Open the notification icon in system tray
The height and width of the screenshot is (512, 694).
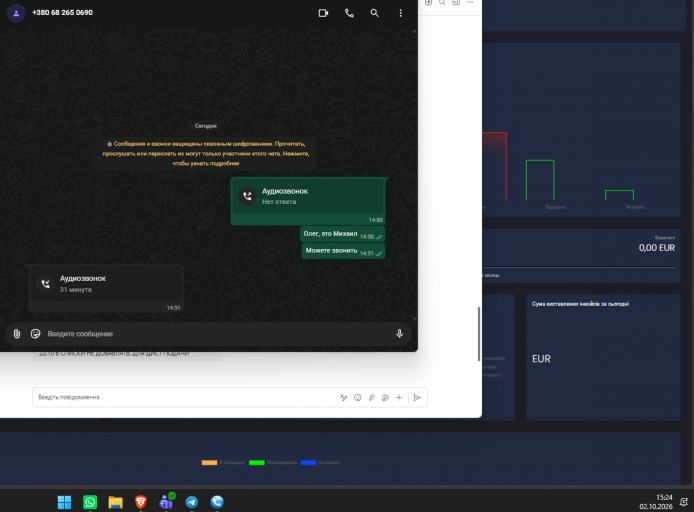click(684, 502)
